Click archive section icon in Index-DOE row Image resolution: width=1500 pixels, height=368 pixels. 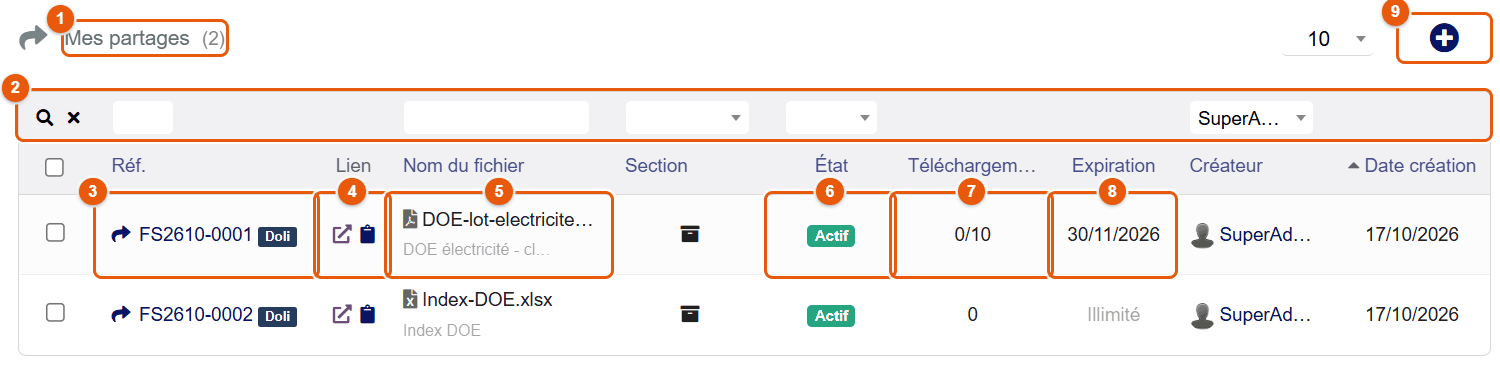(689, 314)
